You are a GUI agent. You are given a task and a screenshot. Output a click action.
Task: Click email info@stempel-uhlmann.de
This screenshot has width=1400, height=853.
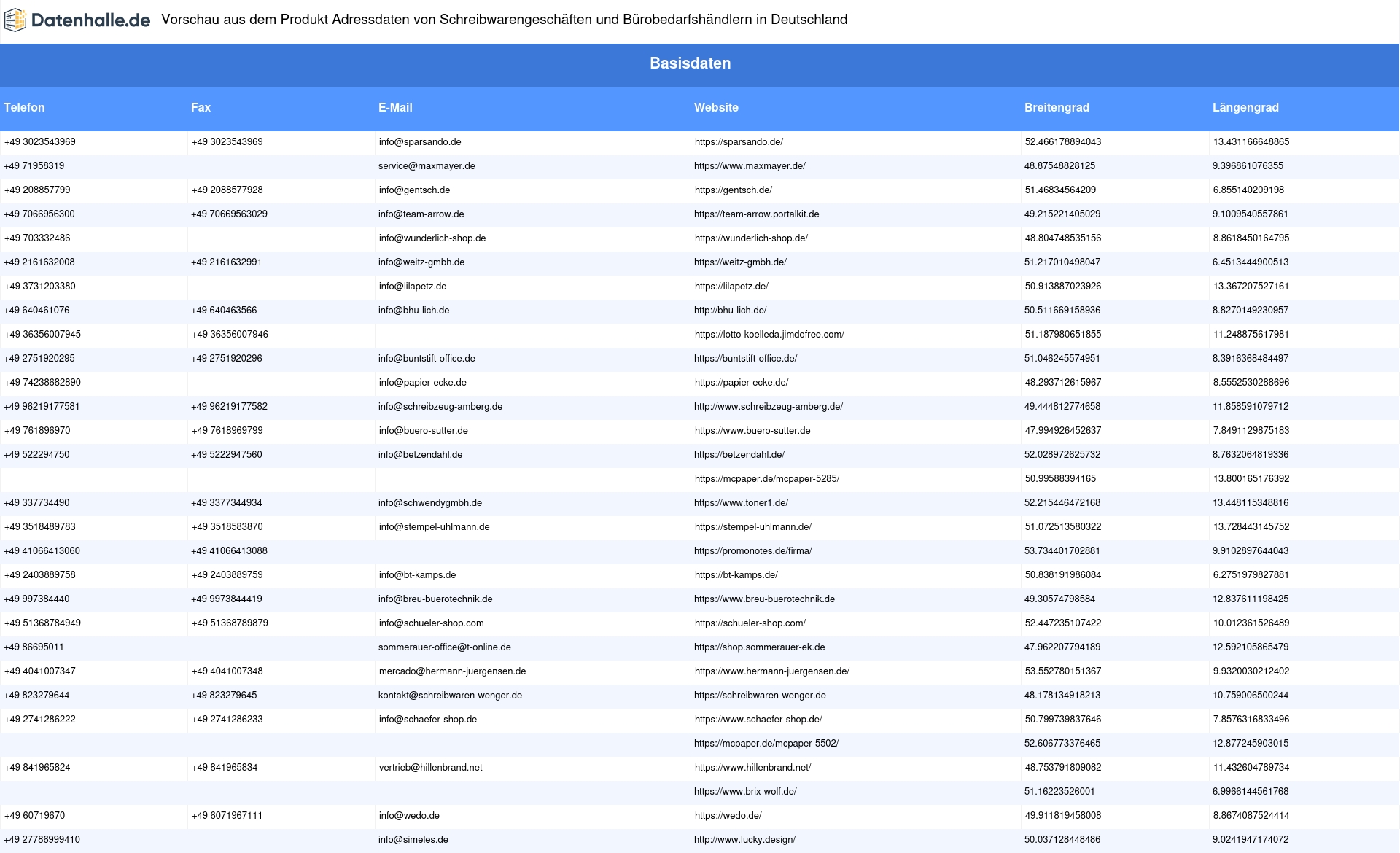click(435, 527)
